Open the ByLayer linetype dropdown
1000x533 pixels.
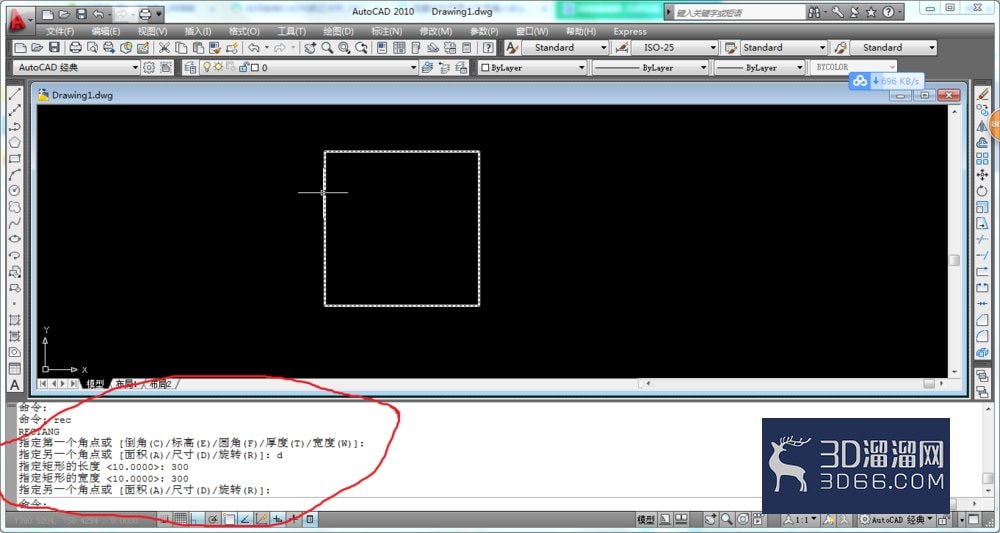(651, 67)
